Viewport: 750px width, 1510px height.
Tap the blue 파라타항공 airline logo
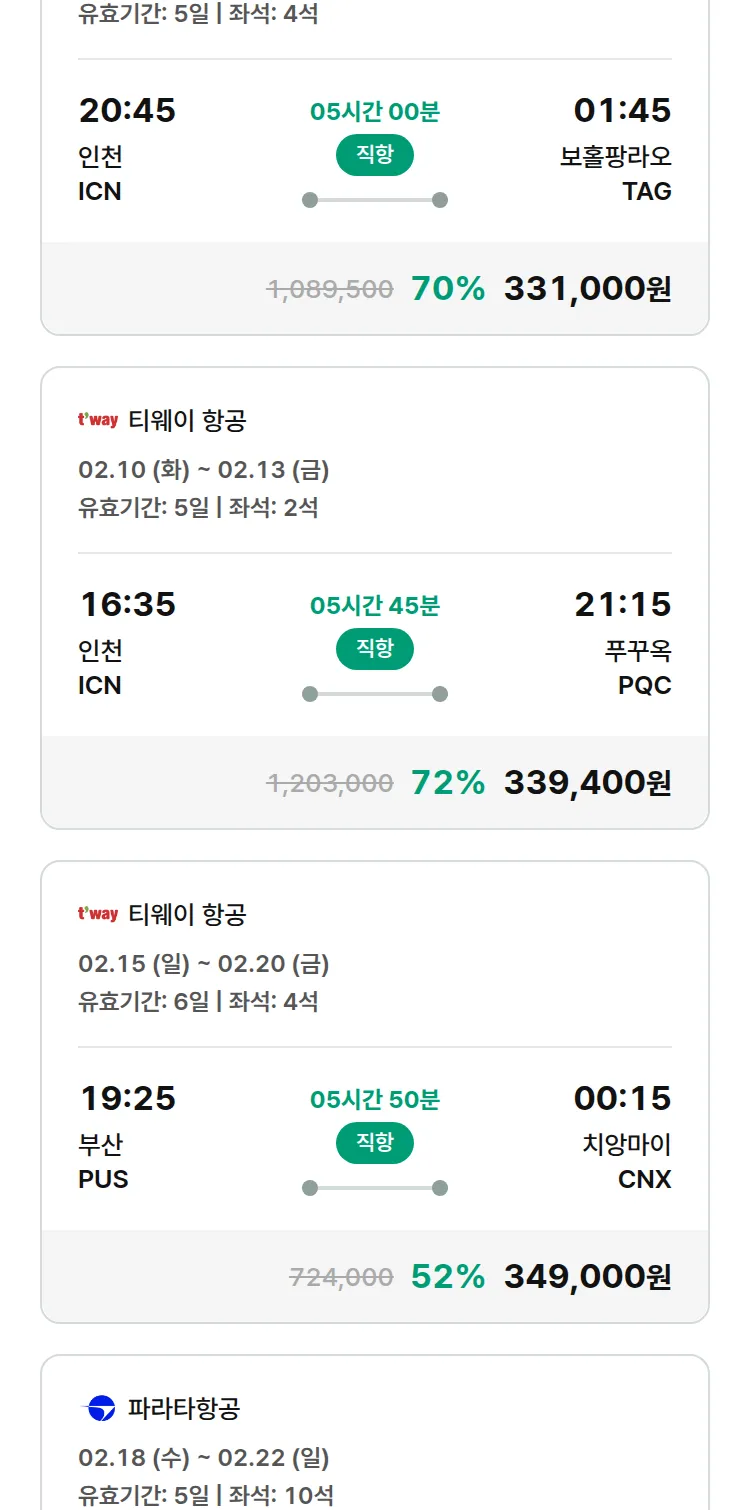[x=98, y=1409]
